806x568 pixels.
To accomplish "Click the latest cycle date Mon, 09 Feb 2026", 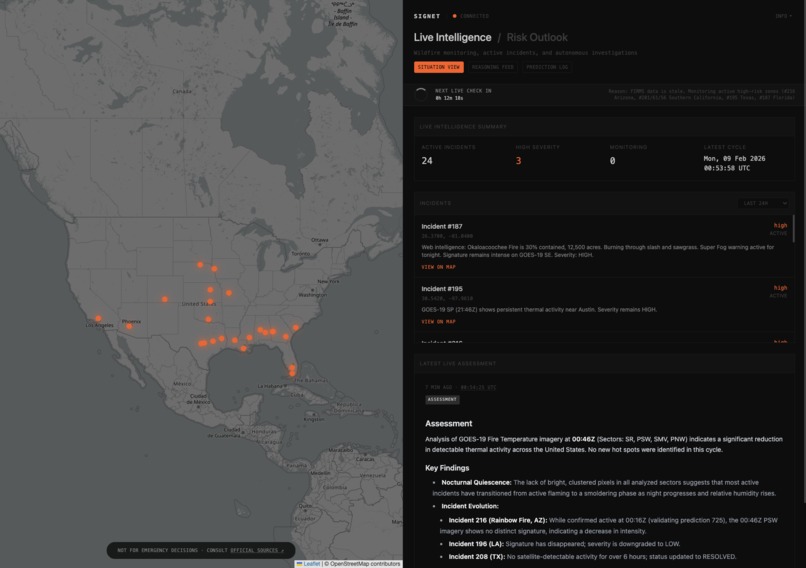I will pyautogui.click(x=734, y=159).
